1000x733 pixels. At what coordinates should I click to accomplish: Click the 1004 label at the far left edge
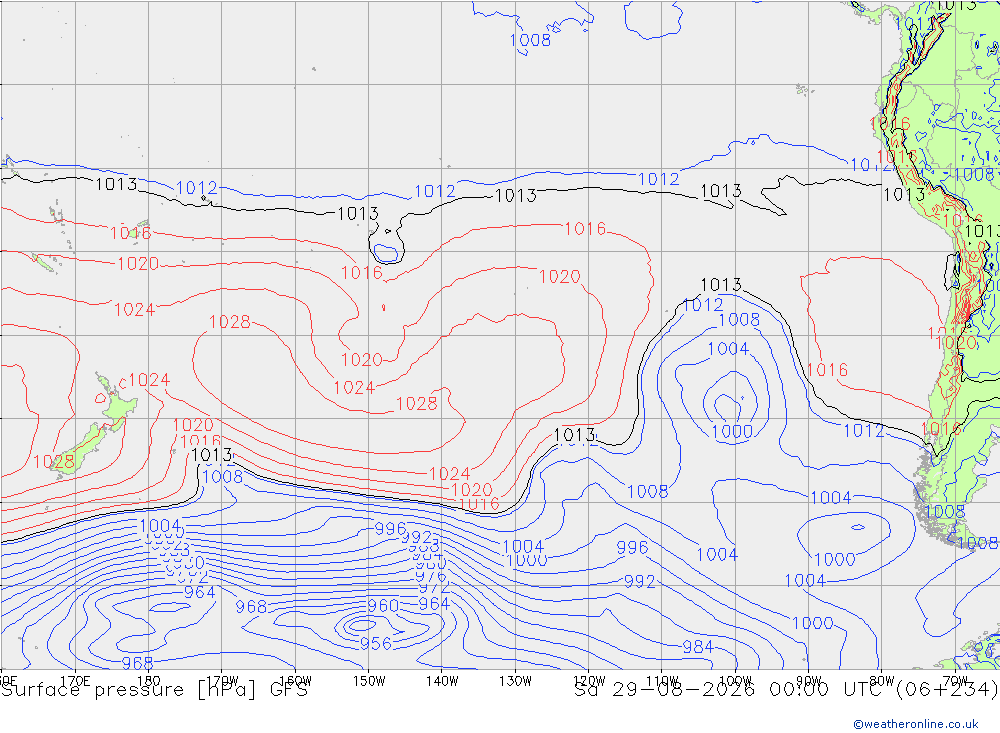tap(160, 526)
